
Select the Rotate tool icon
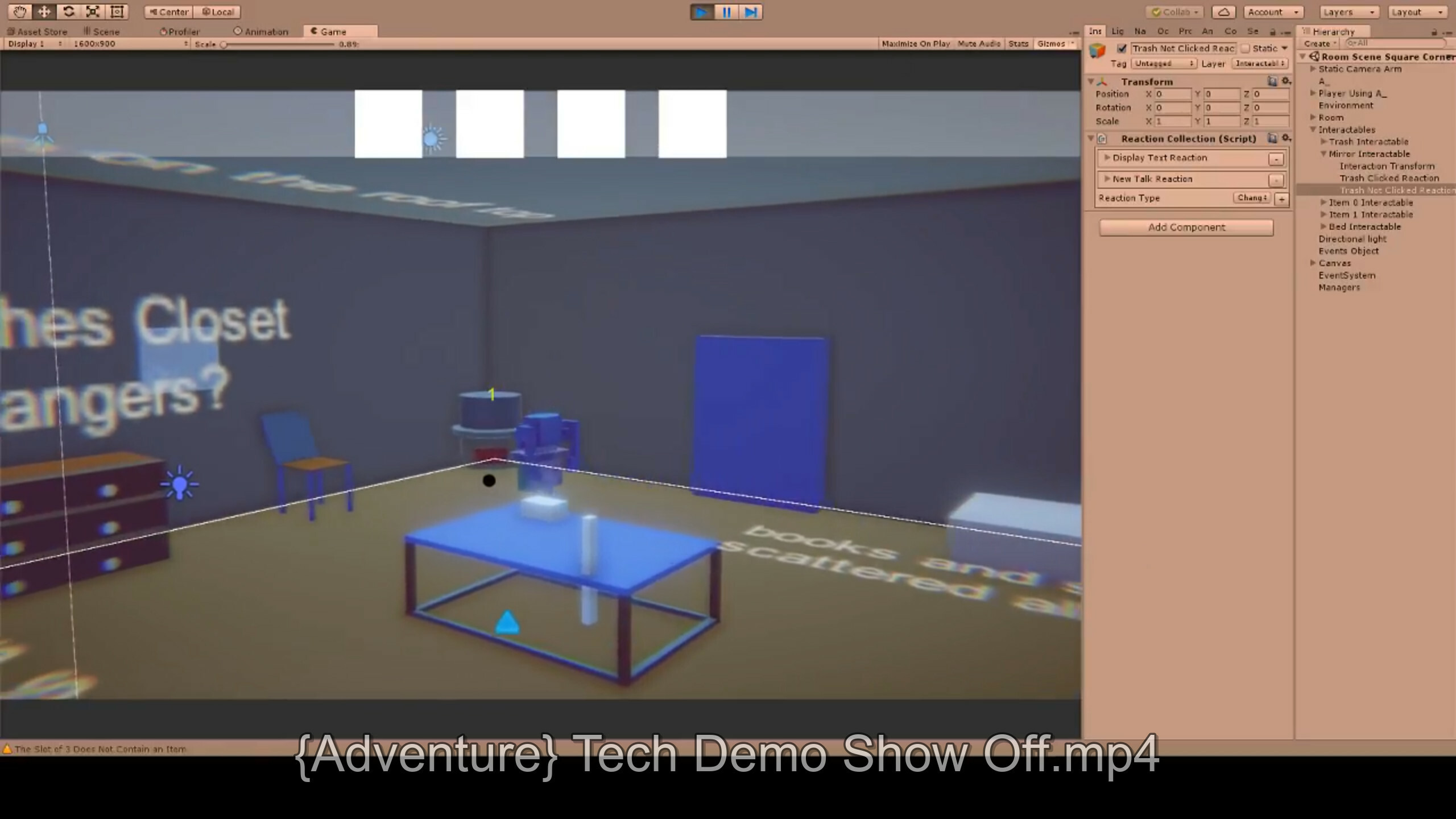click(x=69, y=11)
